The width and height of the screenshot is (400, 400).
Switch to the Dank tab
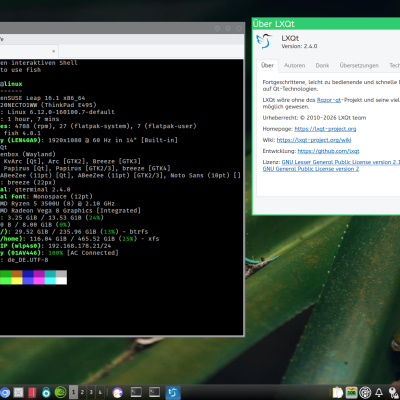pyautogui.click(x=322, y=65)
